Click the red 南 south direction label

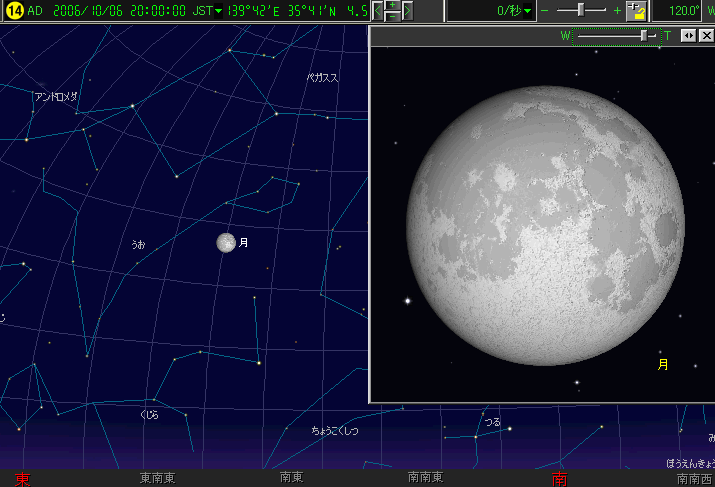tap(561, 479)
